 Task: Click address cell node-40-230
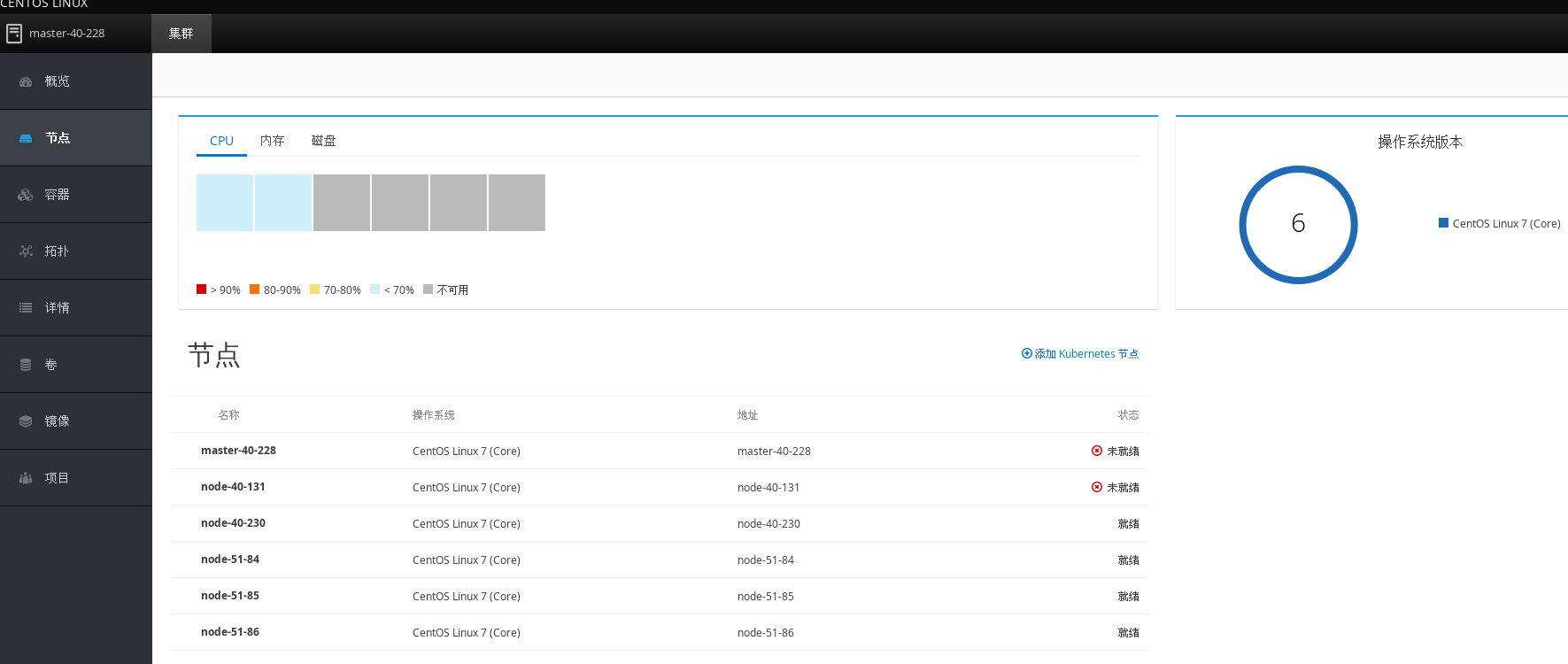[769, 524]
